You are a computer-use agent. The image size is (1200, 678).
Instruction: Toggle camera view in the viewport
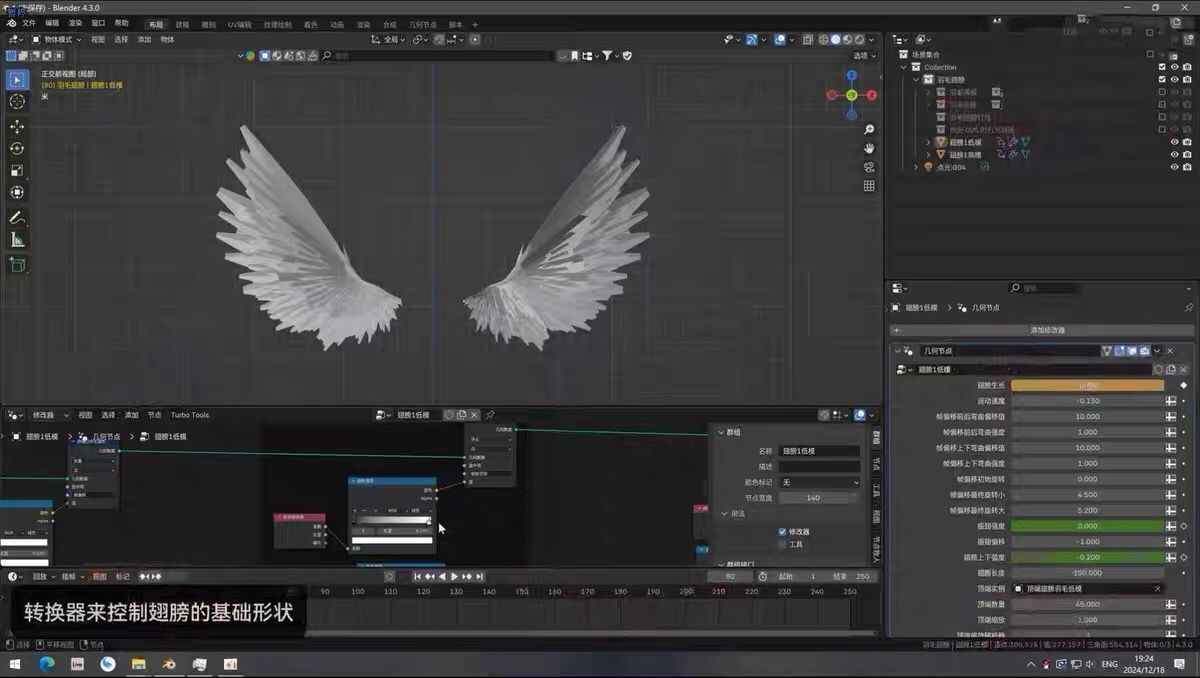pyautogui.click(x=869, y=167)
